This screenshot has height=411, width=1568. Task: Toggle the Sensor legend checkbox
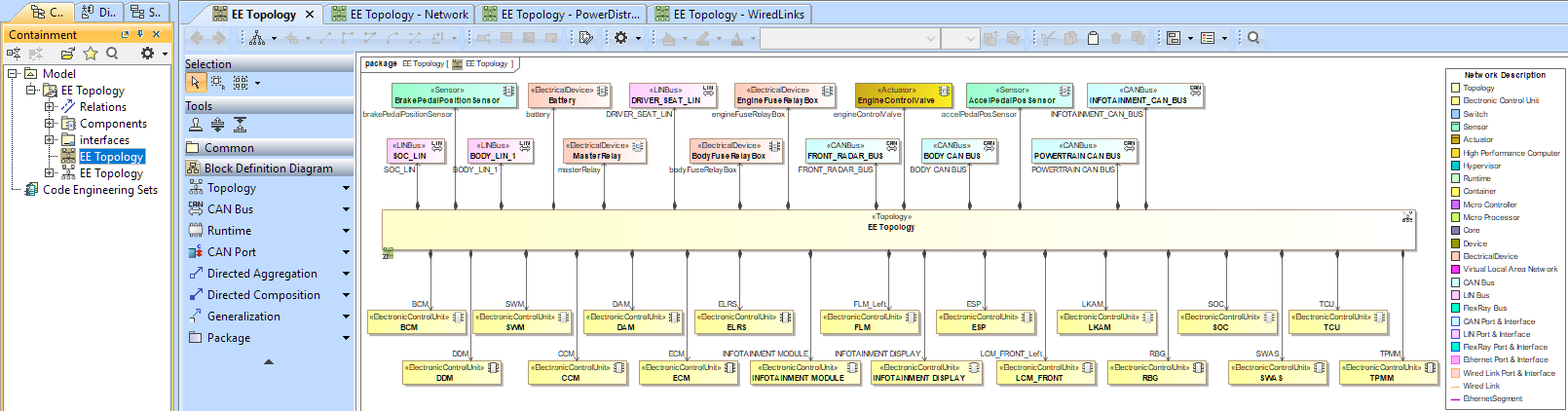[x=1456, y=127]
